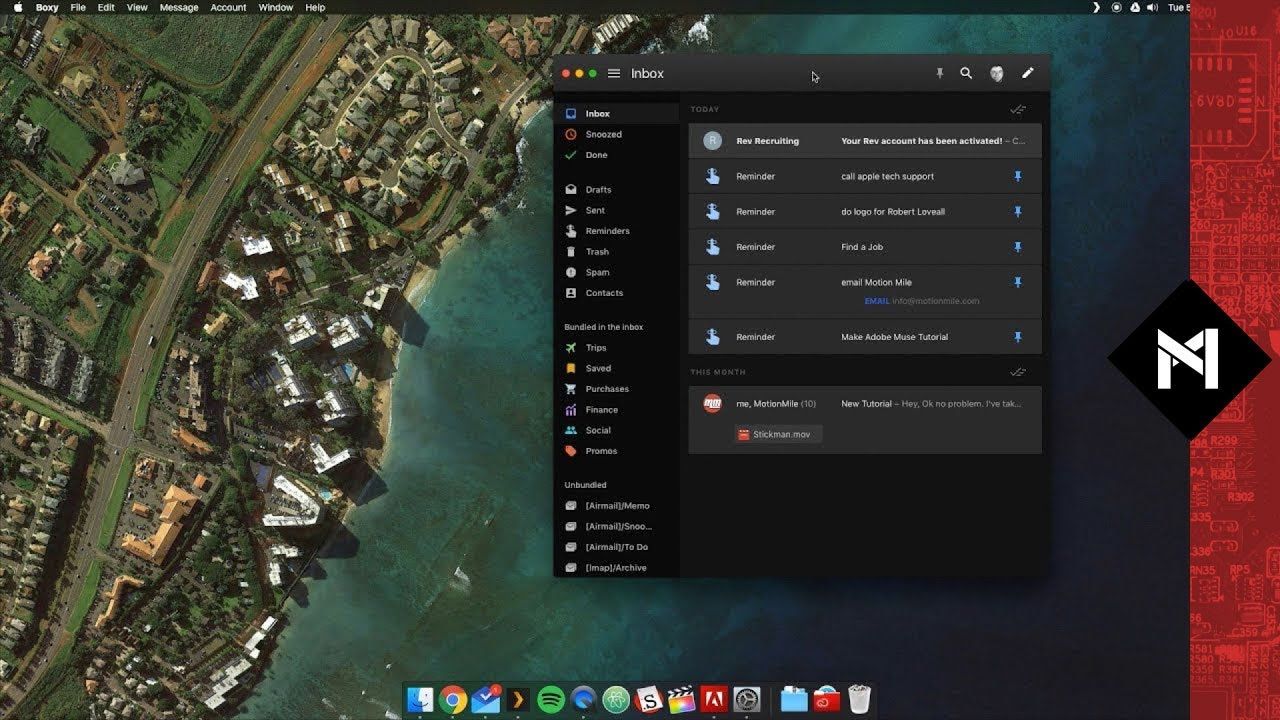The height and width of the screenshot is (720, 1280).
Task: Sweep all This Month items done
Action: point(1018,372)
